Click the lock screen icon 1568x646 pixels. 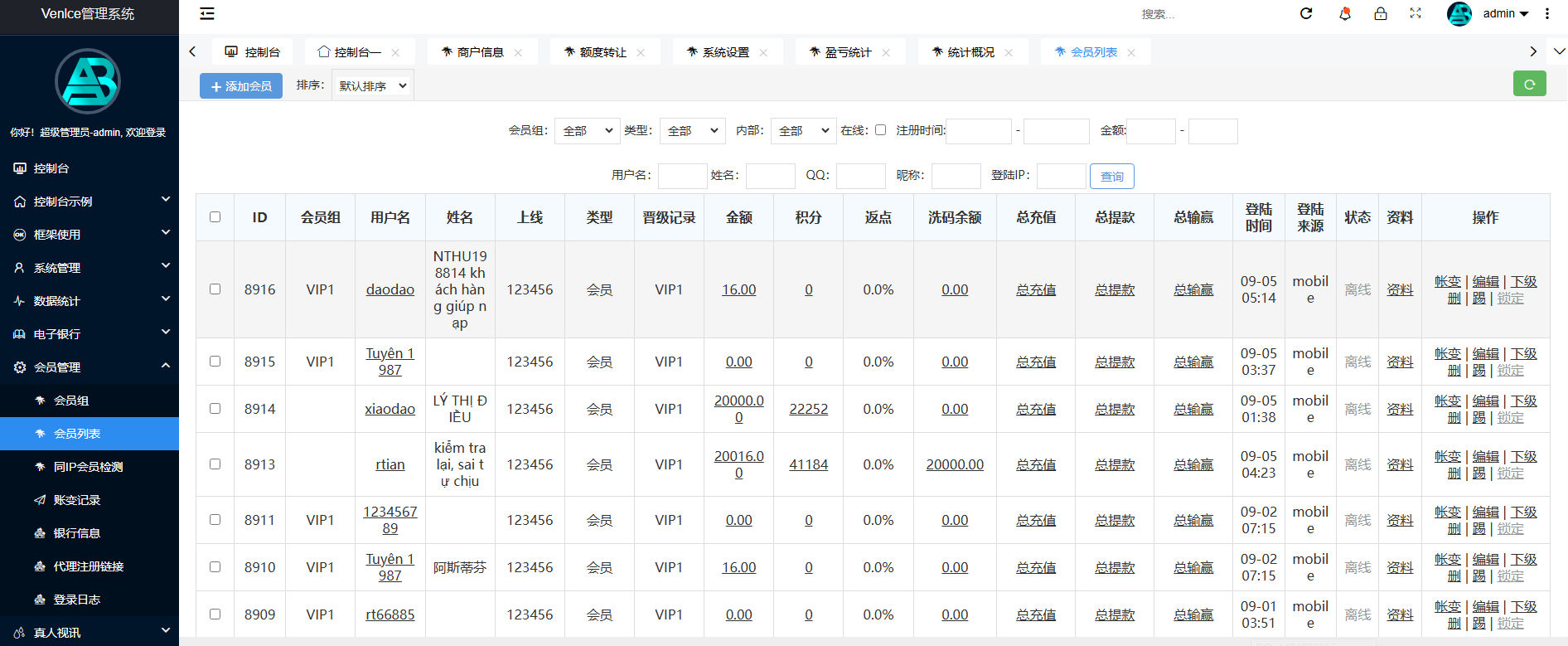1380,13
